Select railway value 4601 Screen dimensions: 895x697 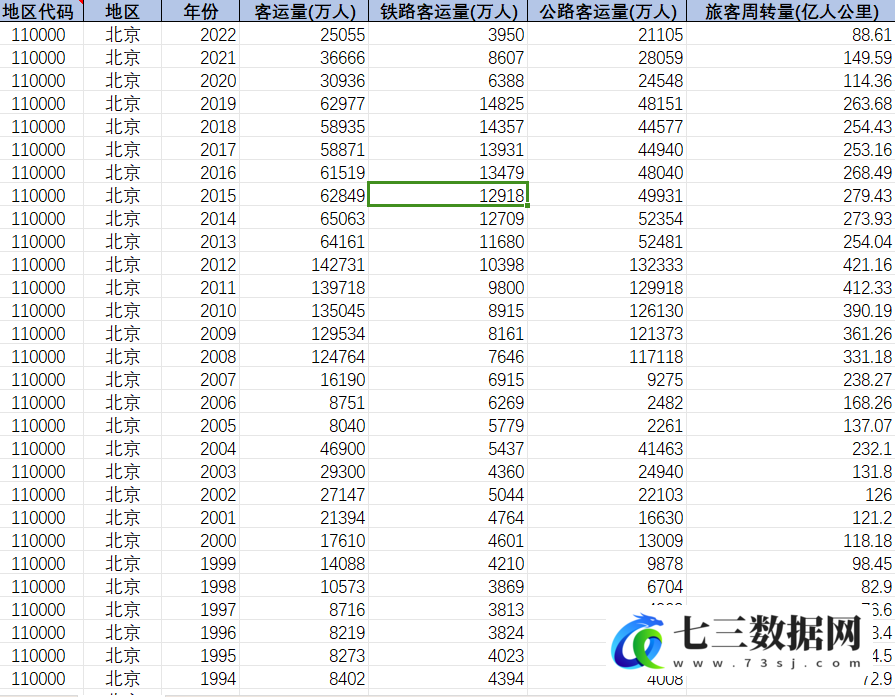point(448,540)
